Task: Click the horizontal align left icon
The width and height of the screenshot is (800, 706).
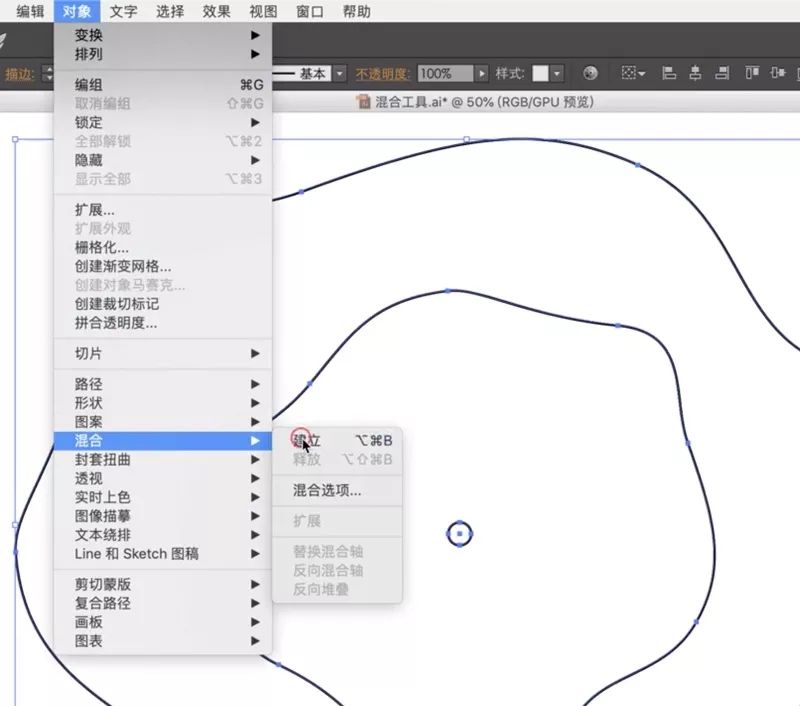Action: (x=669, y=73)
